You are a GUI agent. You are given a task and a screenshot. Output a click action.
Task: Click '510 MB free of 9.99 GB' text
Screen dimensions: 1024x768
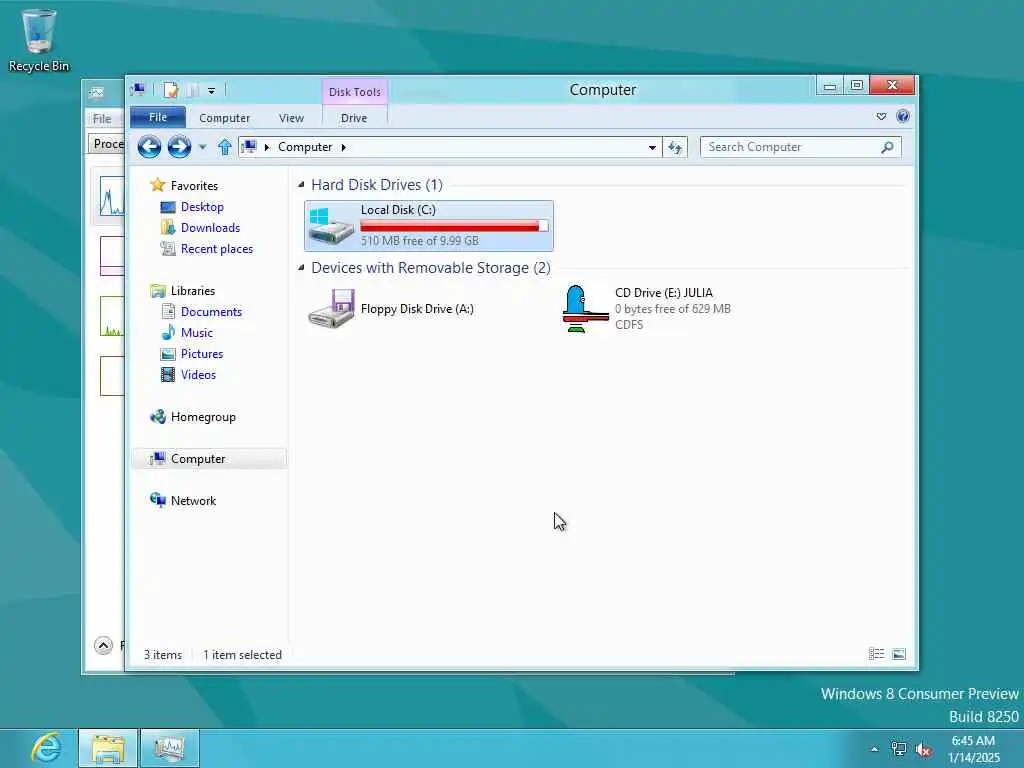[x=420, y=241]
